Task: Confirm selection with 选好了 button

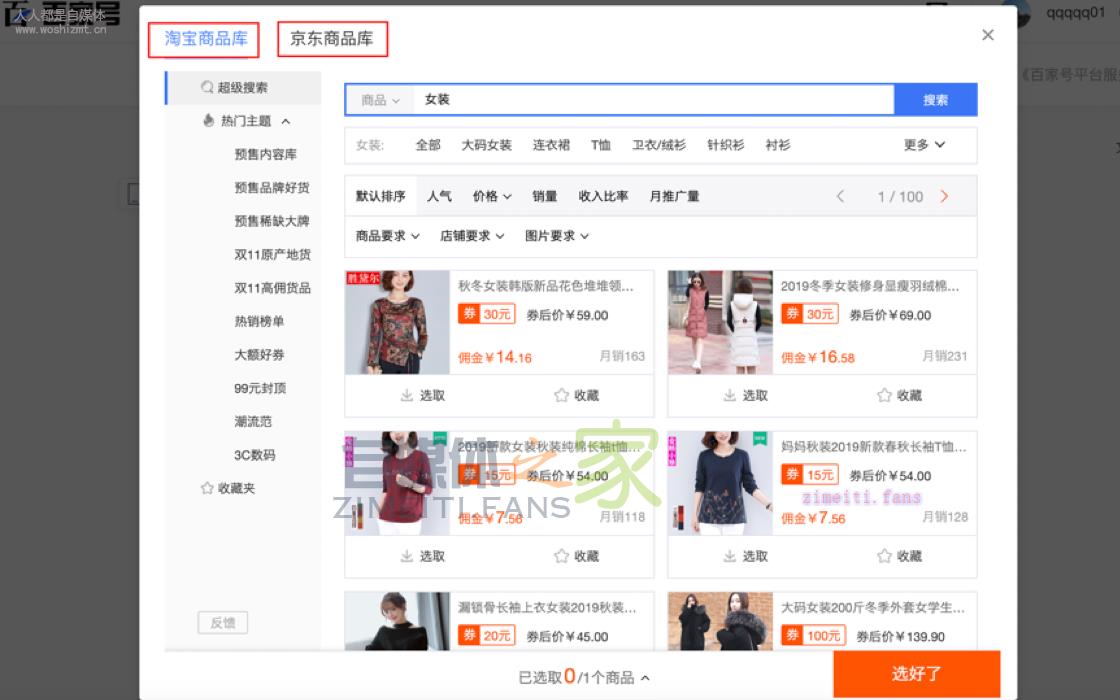Action: [x=916, y=674]
